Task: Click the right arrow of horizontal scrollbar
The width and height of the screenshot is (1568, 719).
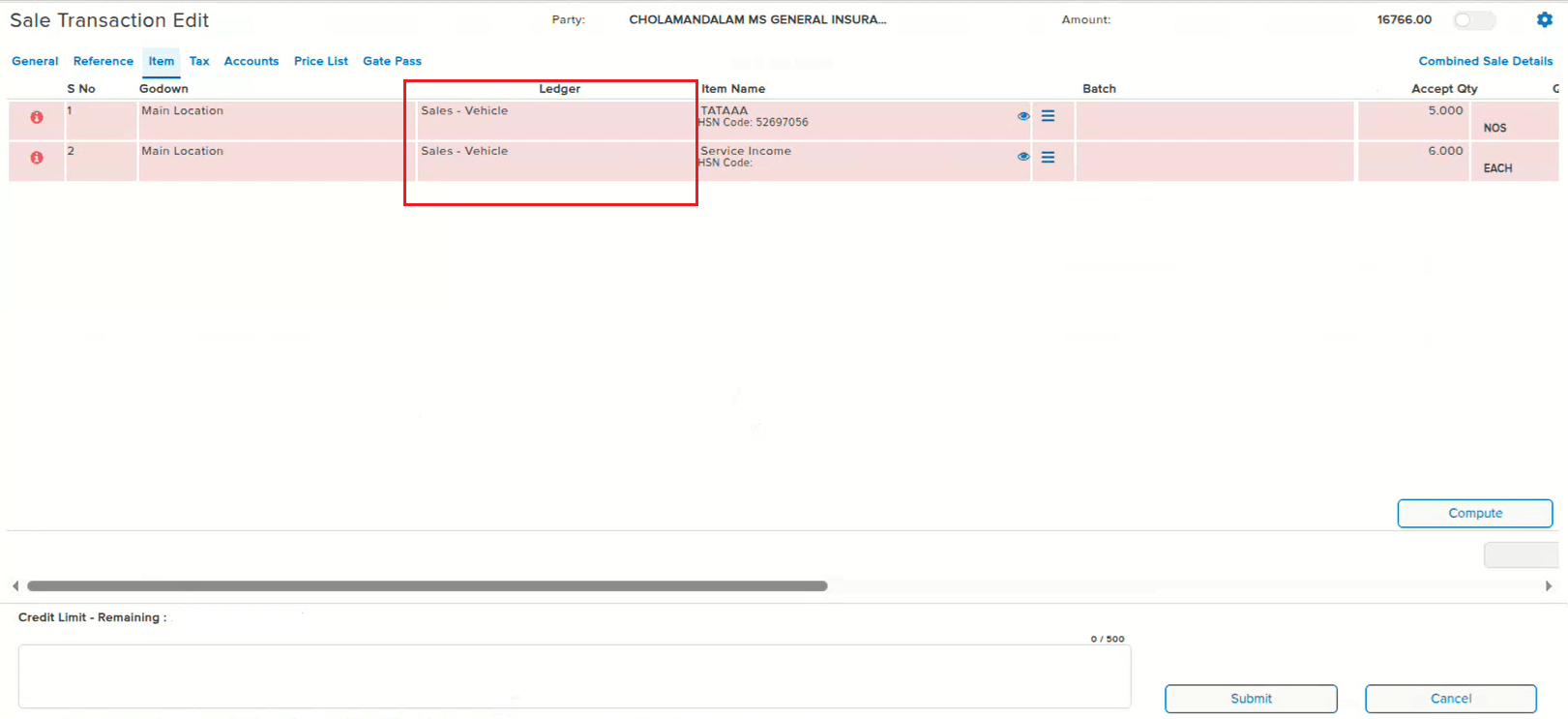Action: coord(1548,586)
